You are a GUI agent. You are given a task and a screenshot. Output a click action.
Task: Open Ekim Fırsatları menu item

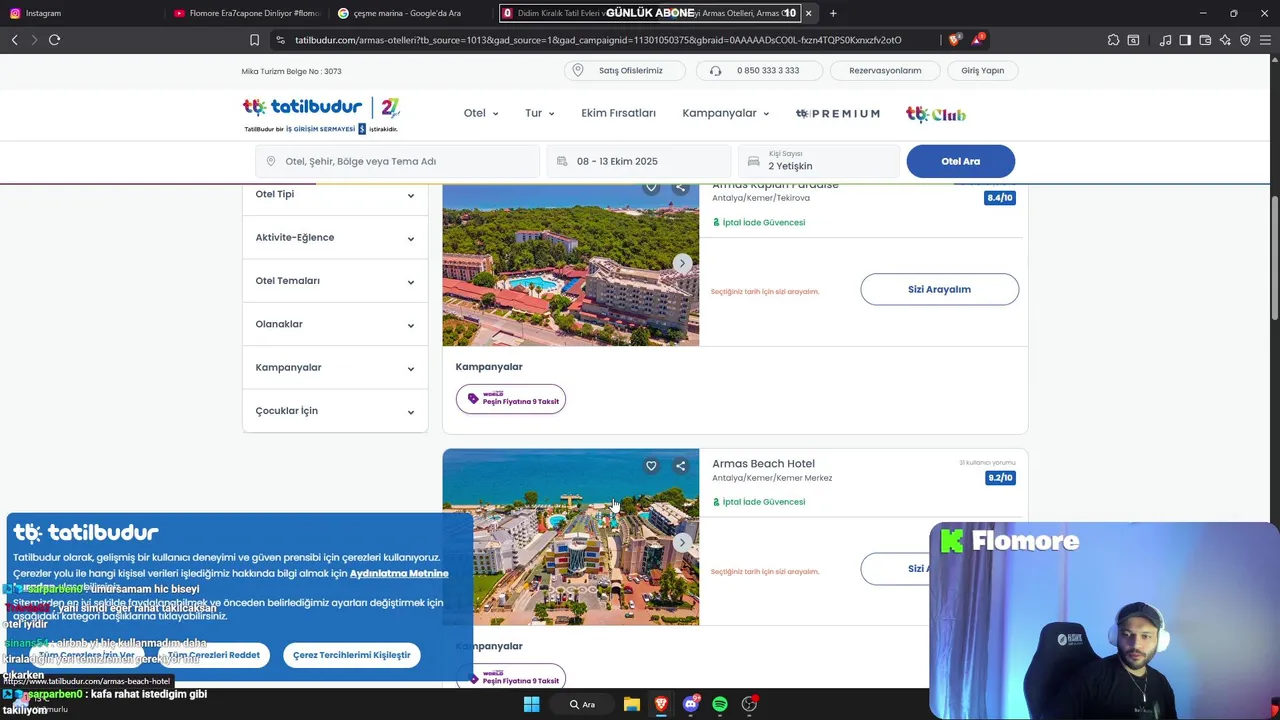click(x=618, y=113)
